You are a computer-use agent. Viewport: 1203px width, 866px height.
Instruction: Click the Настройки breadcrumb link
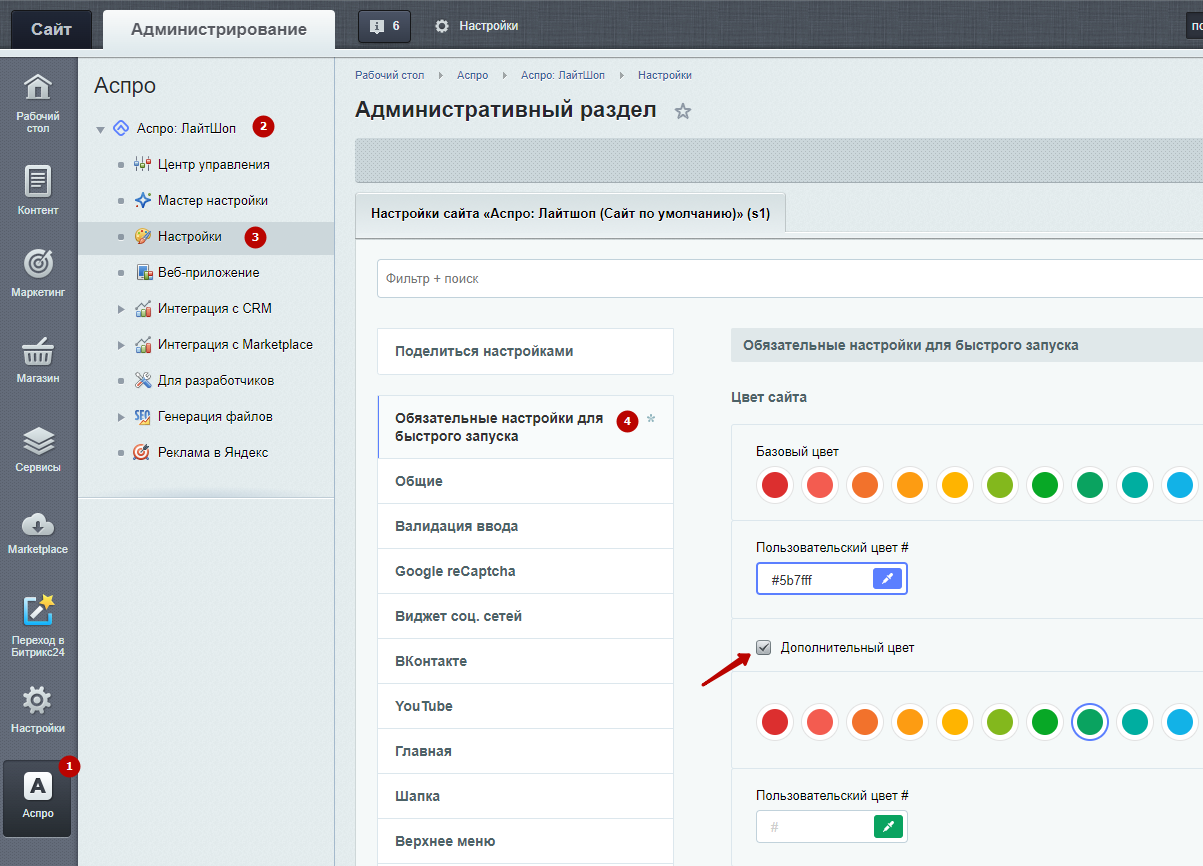pos(665,75)
